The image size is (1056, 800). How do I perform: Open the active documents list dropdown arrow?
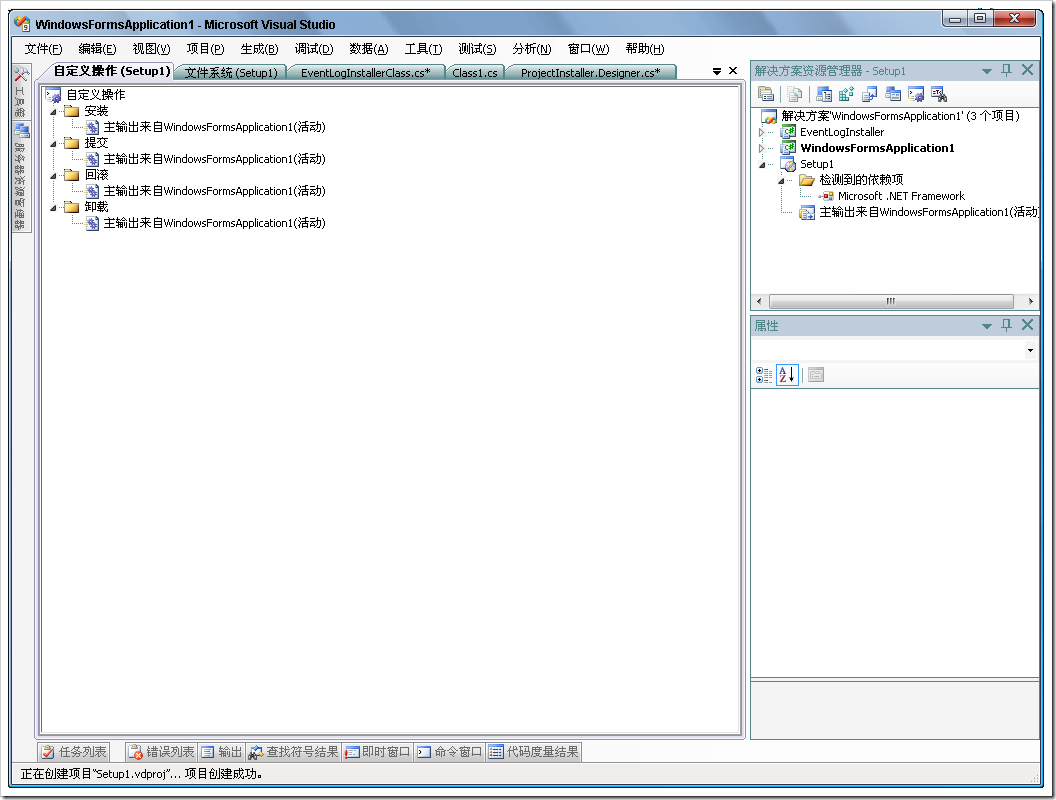tap(717, 71)
